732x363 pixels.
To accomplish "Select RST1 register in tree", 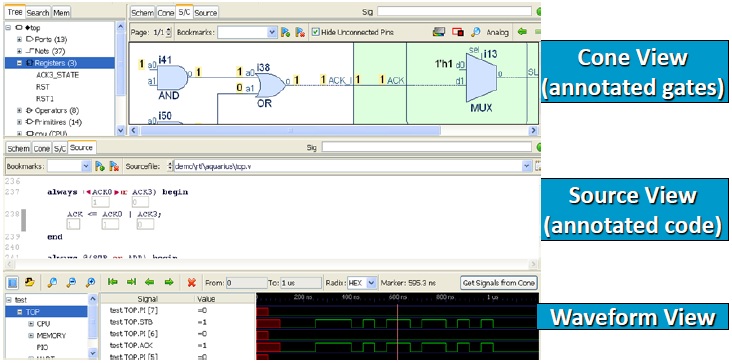I will 45,98.
